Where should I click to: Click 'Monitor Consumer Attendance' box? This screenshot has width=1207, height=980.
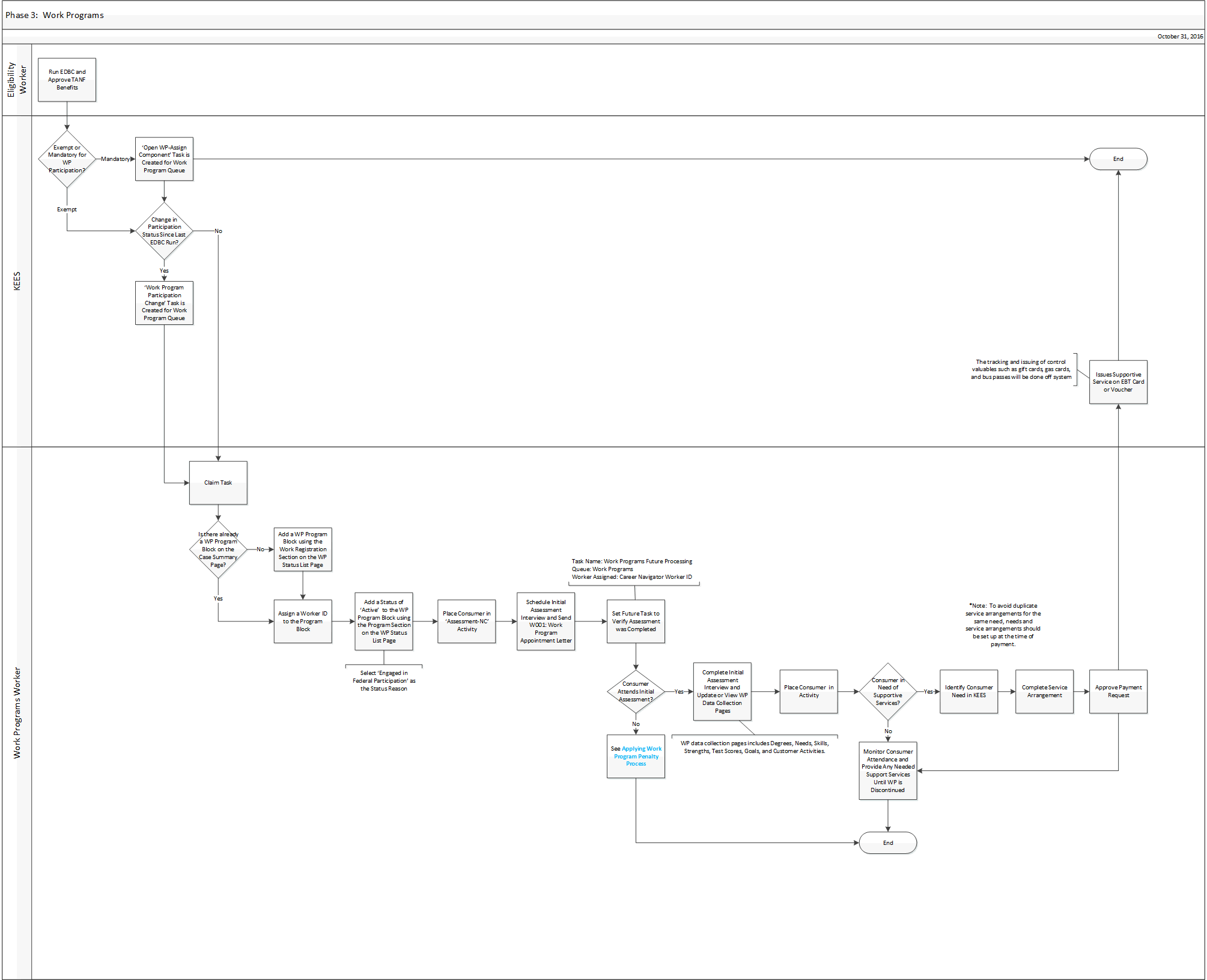888,771
